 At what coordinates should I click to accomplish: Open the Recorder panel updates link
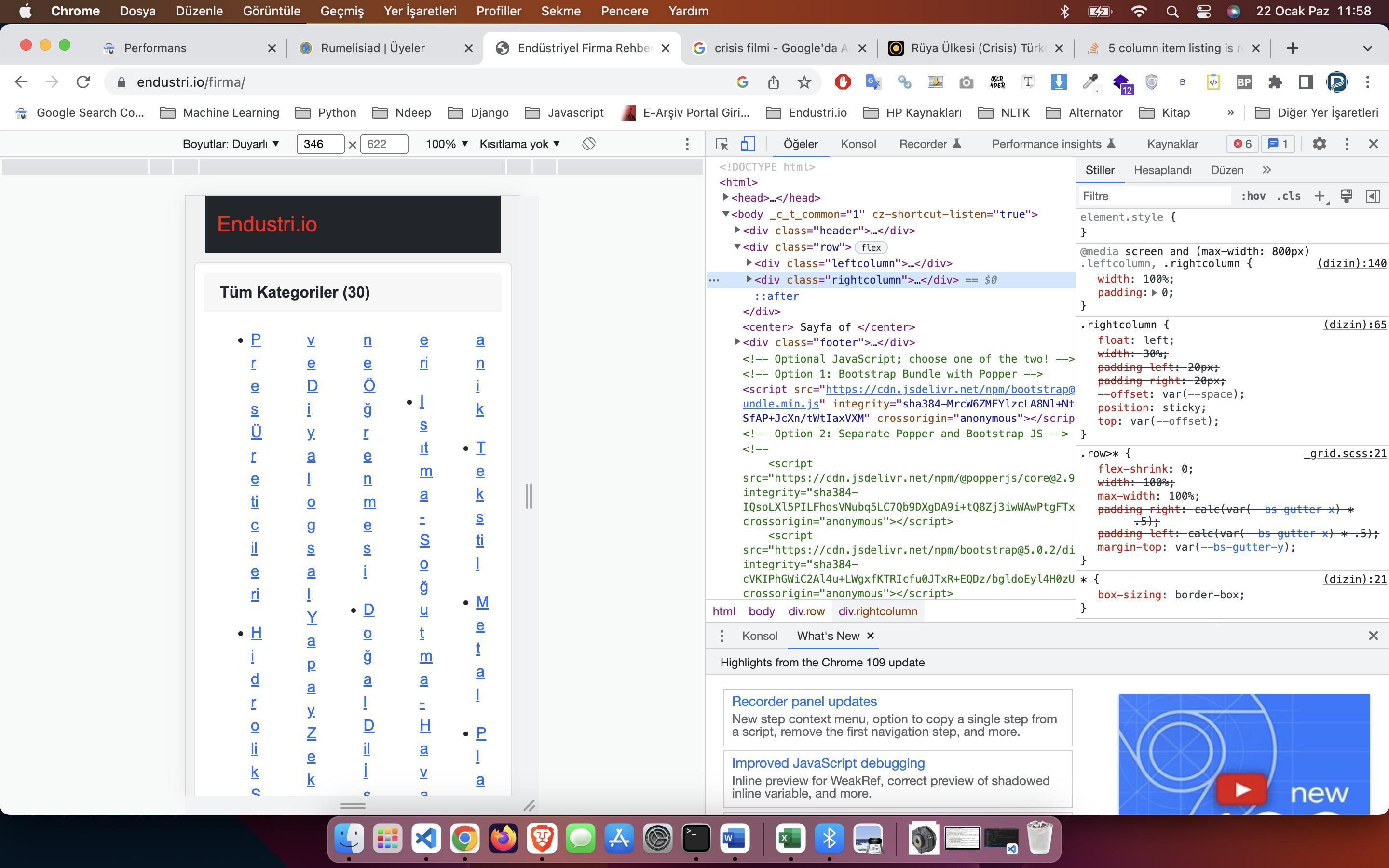[x=803, y=701]
